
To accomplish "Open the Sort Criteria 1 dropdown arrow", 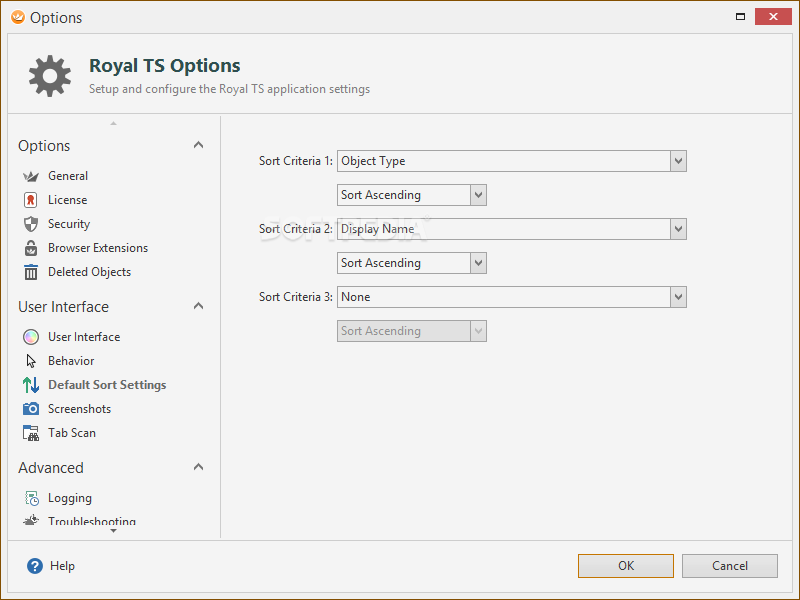I will point(678,161).
